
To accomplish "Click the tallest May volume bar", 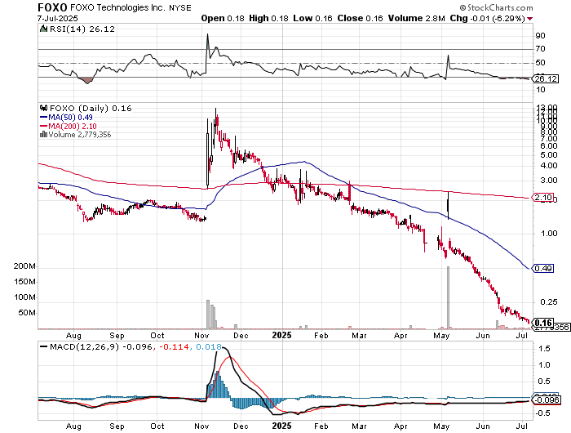I will 448,298.
